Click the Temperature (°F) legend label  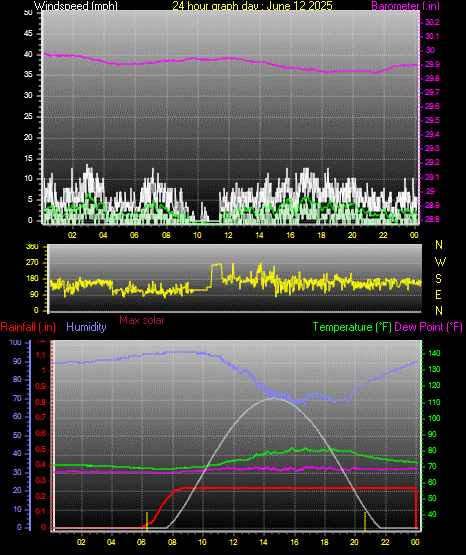(x=352, y=327)
